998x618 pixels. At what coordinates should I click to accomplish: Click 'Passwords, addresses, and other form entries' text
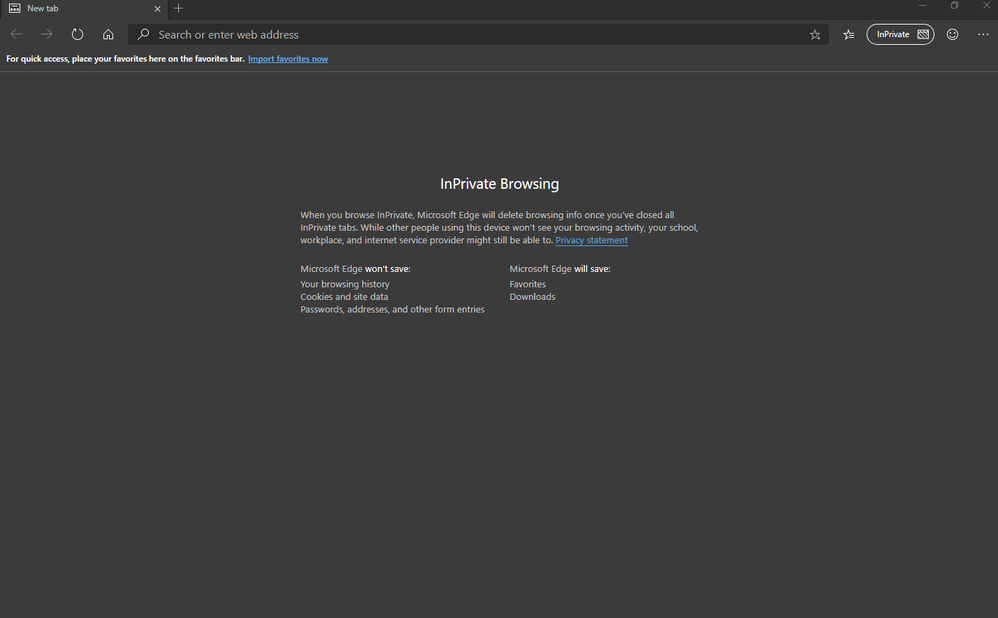[x=392, y=309]
